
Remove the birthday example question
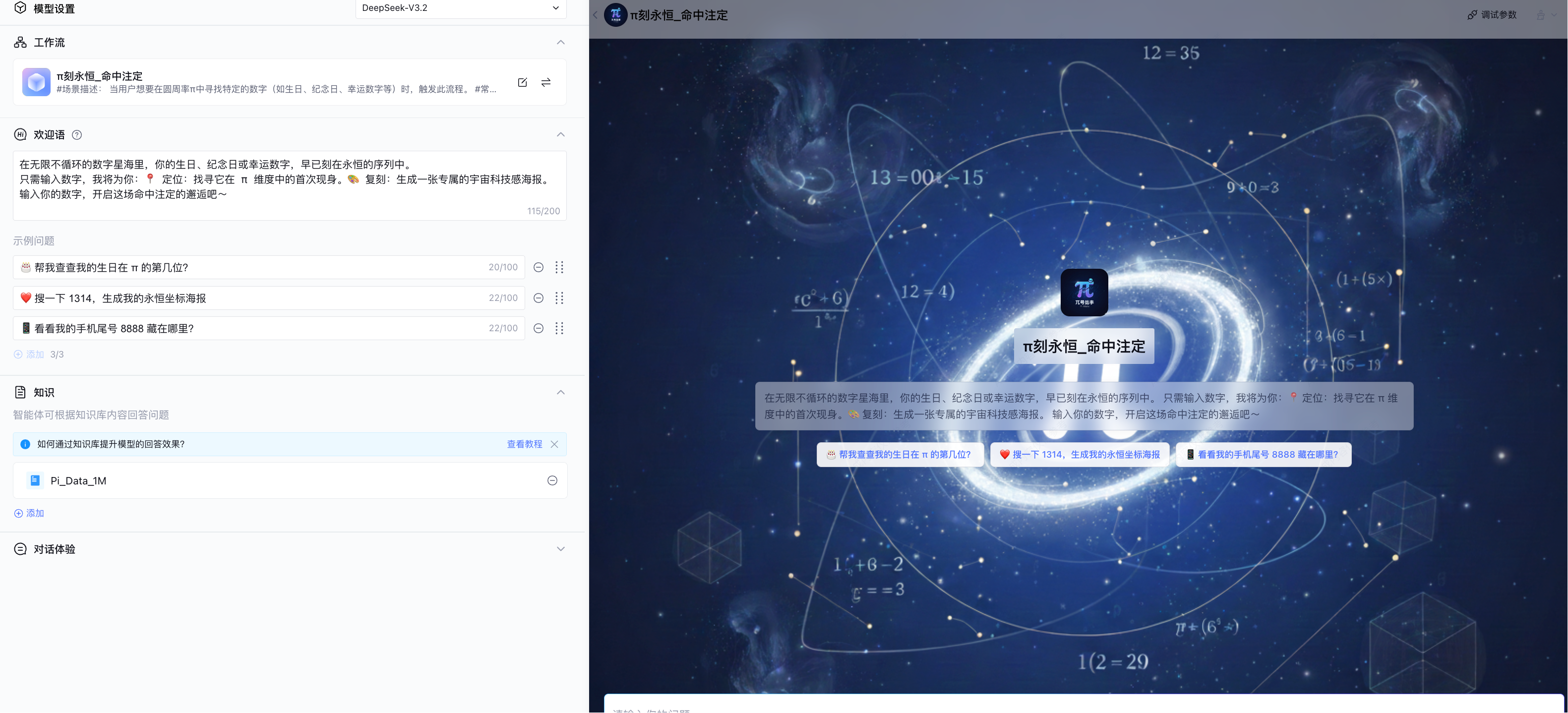point(539,267)
